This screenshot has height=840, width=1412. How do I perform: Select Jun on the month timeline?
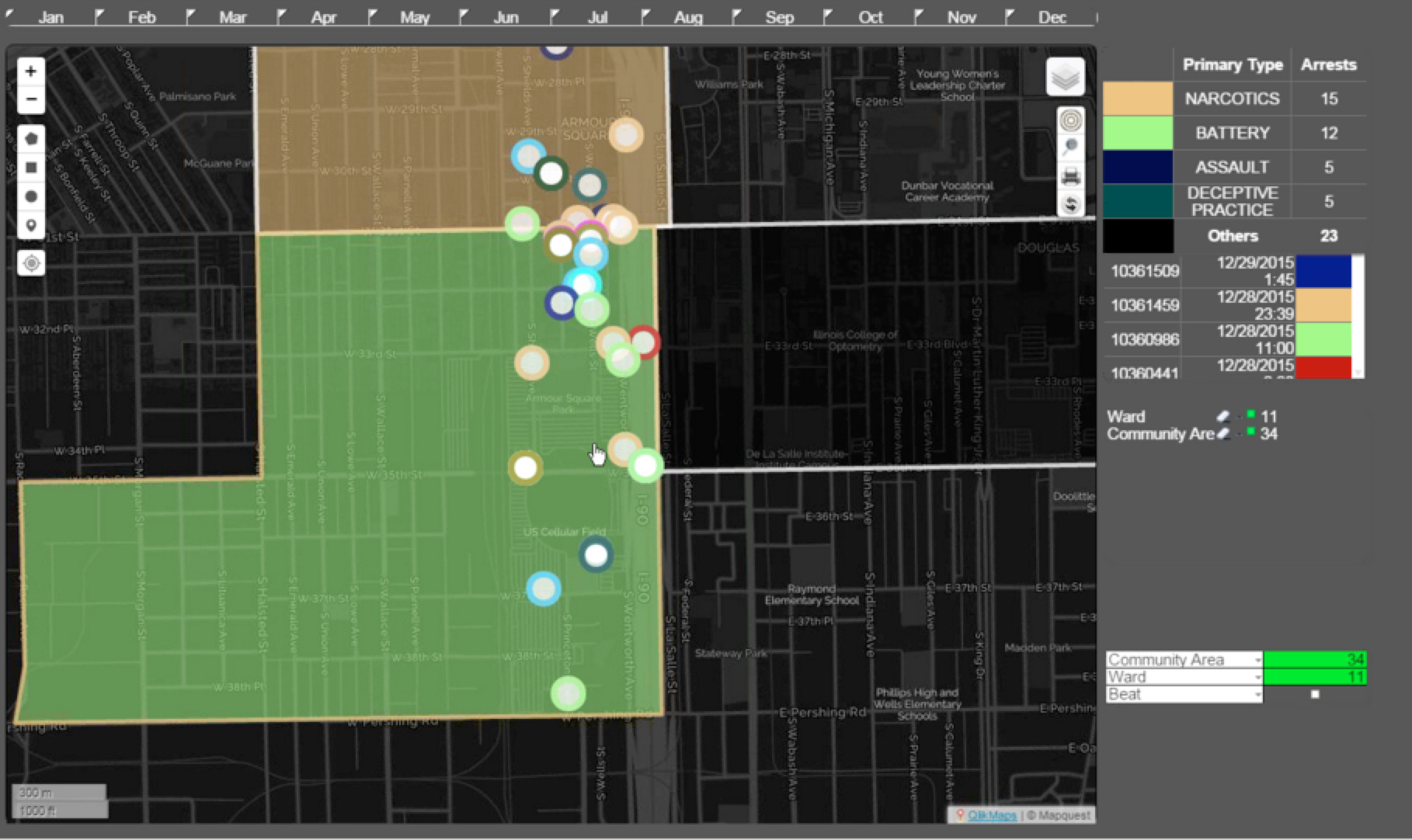pos(506,17)
